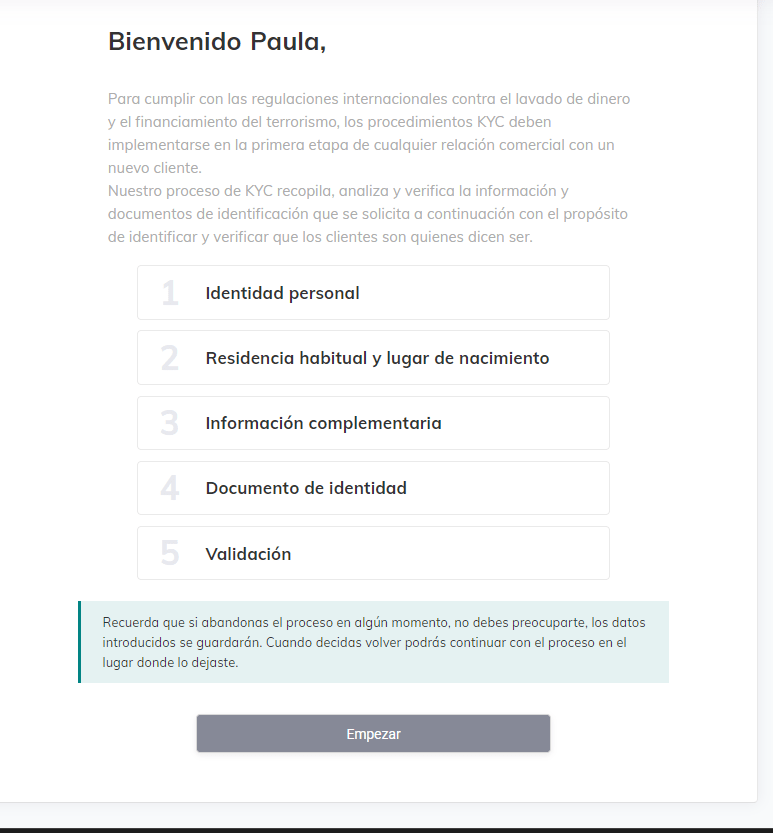Click the Bienvenido Paula heading
773x833 pixels.
click(x=217, y=41)
